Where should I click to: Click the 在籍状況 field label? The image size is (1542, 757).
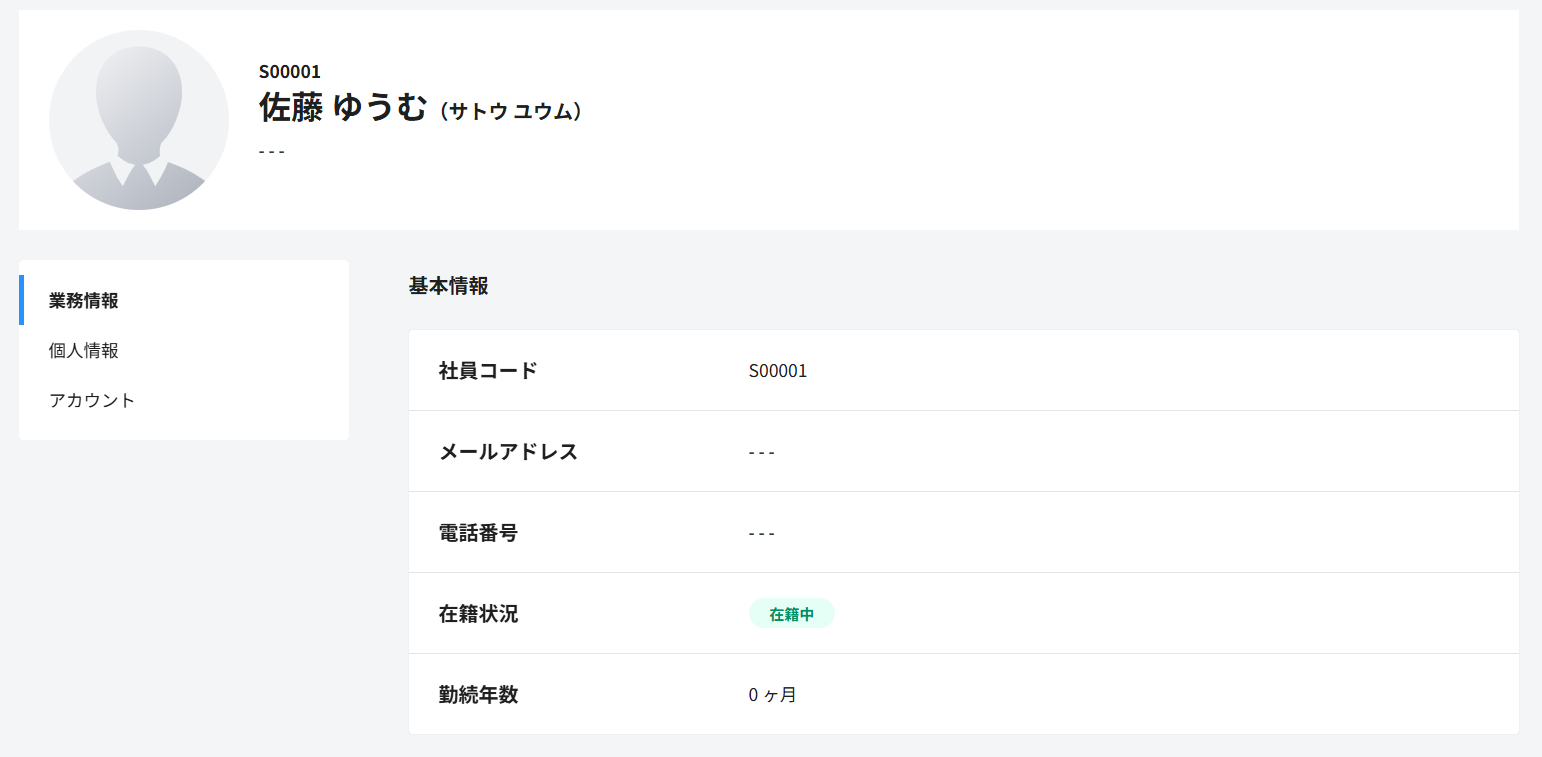(478, 614)
